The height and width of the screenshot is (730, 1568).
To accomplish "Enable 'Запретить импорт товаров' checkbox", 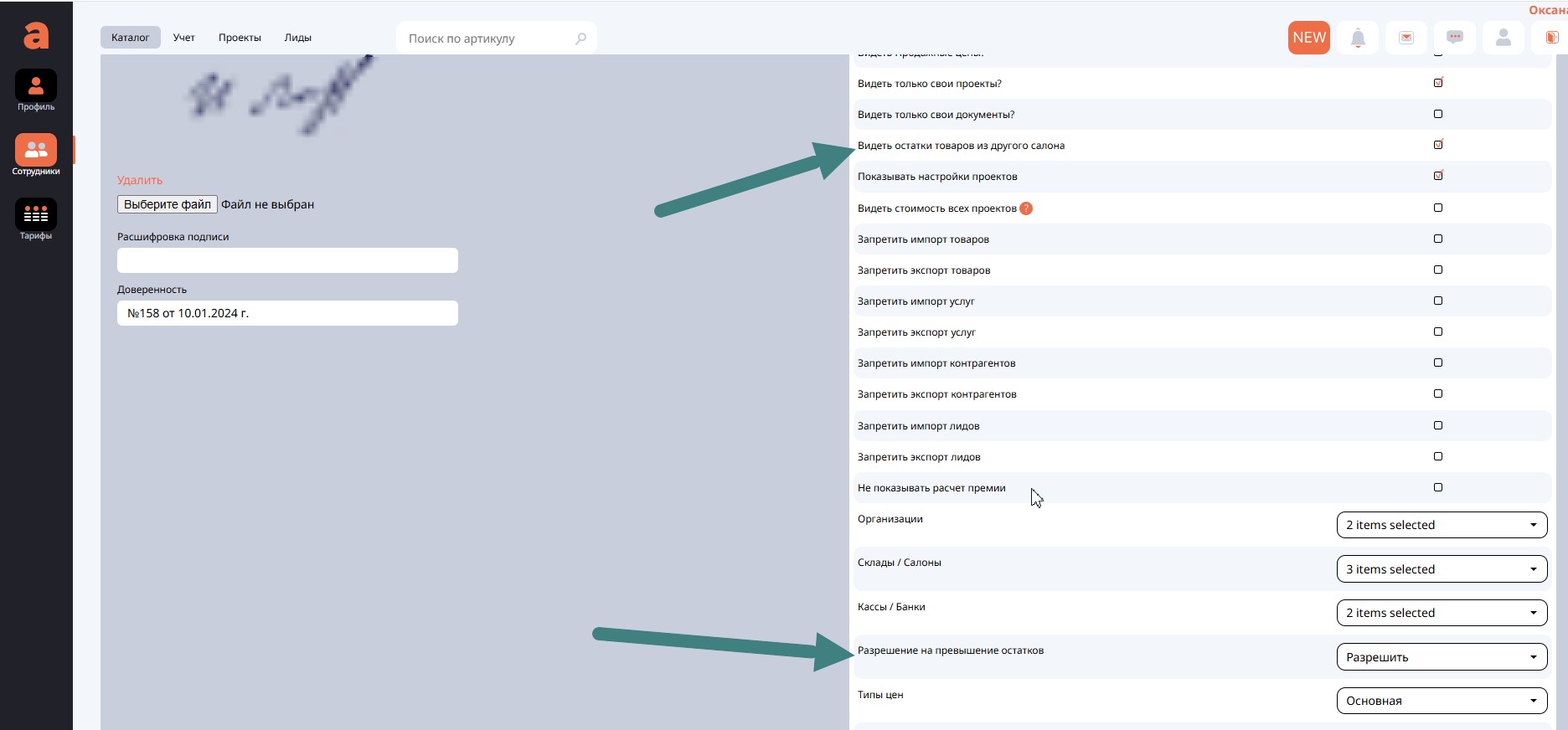I will click(x=1438, y=239).
